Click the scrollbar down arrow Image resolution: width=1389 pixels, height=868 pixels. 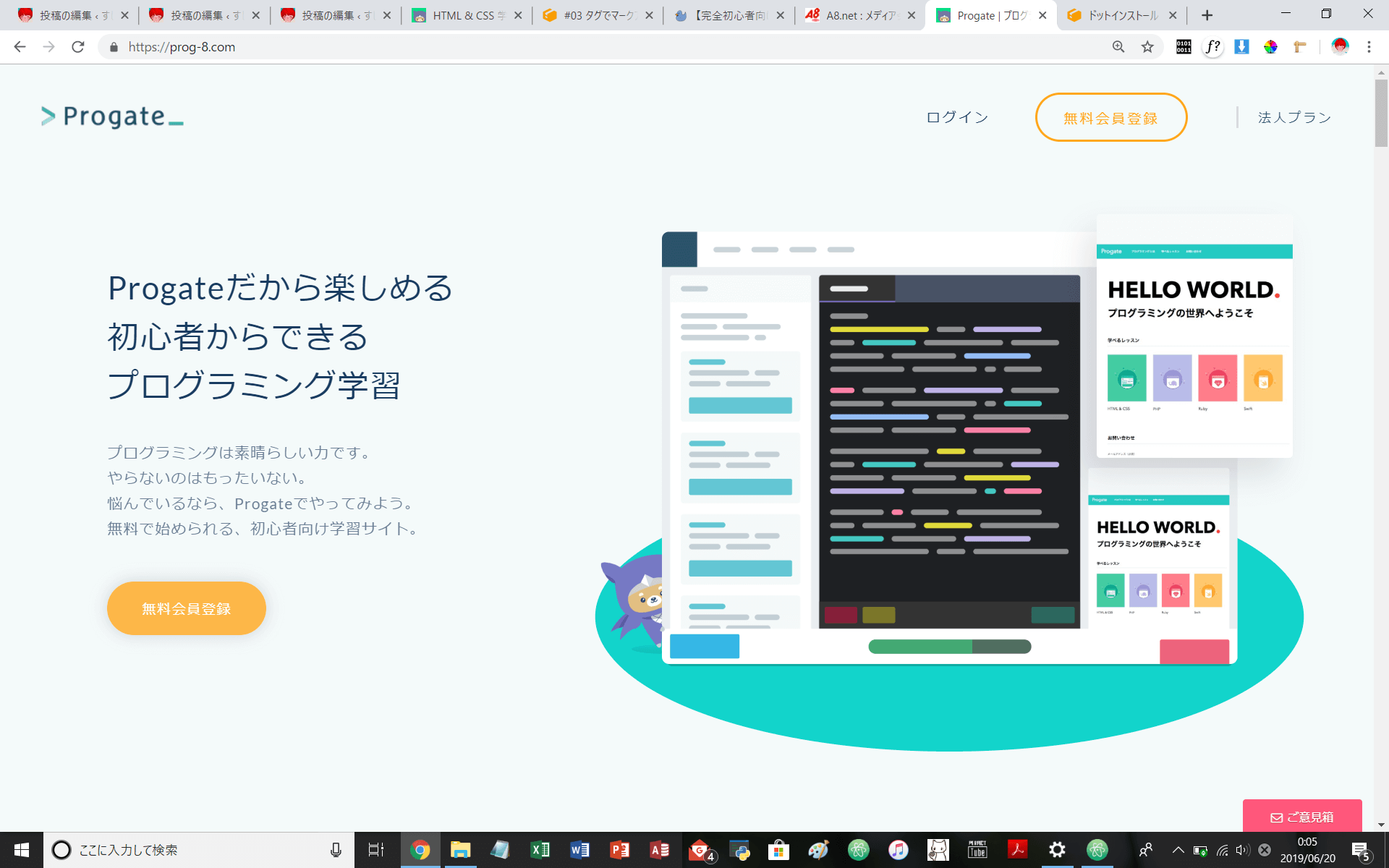1381,825
